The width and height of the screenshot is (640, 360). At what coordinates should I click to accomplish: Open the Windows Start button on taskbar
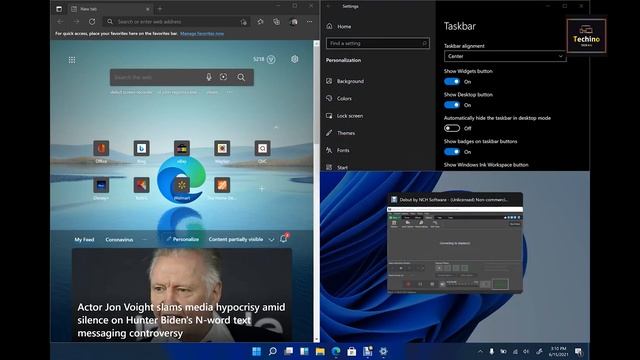pos(256,351)
